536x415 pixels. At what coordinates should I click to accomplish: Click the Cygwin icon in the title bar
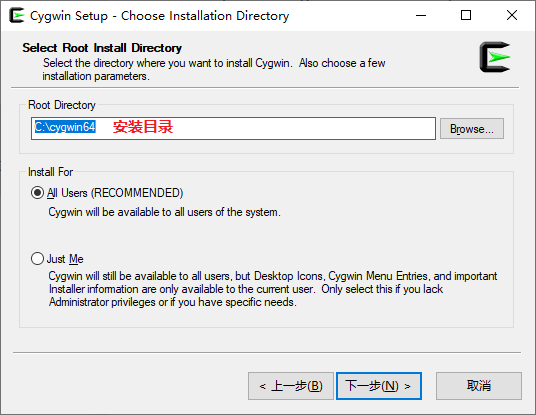(16, 16)
